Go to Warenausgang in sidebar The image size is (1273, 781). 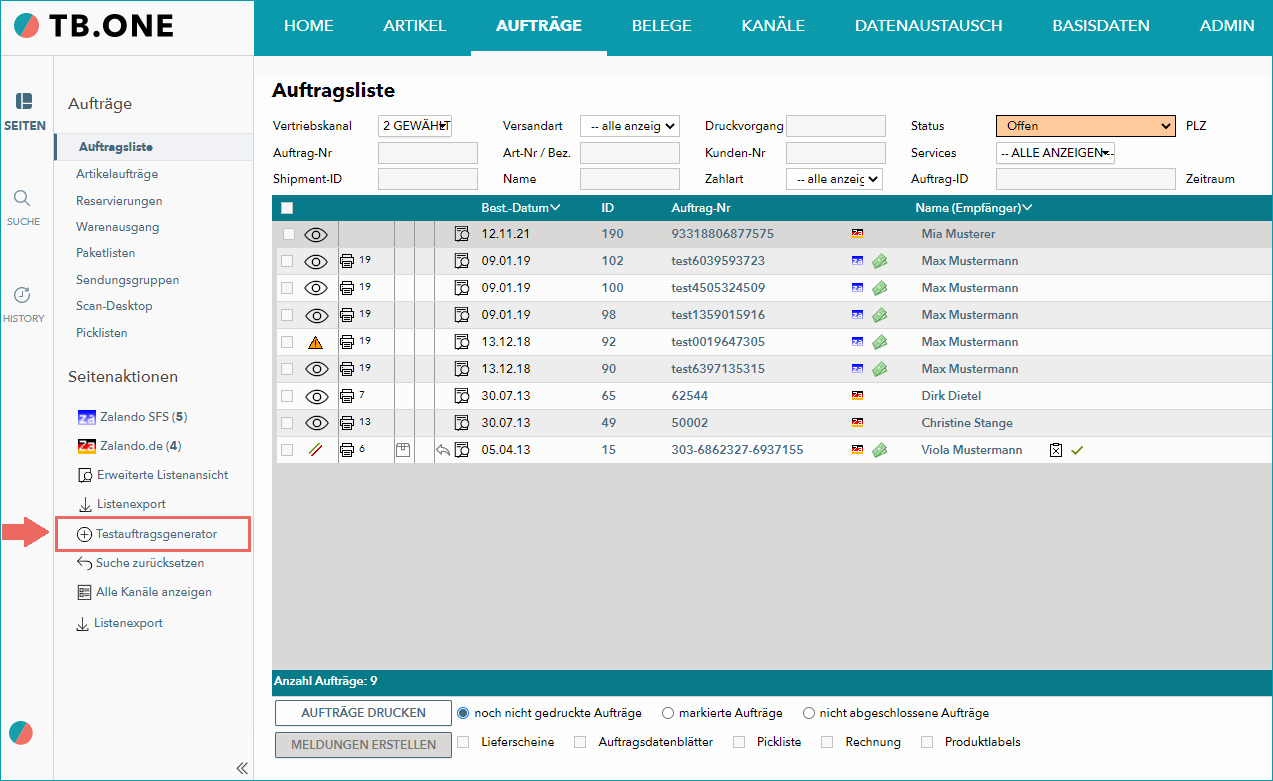point(118,227)
